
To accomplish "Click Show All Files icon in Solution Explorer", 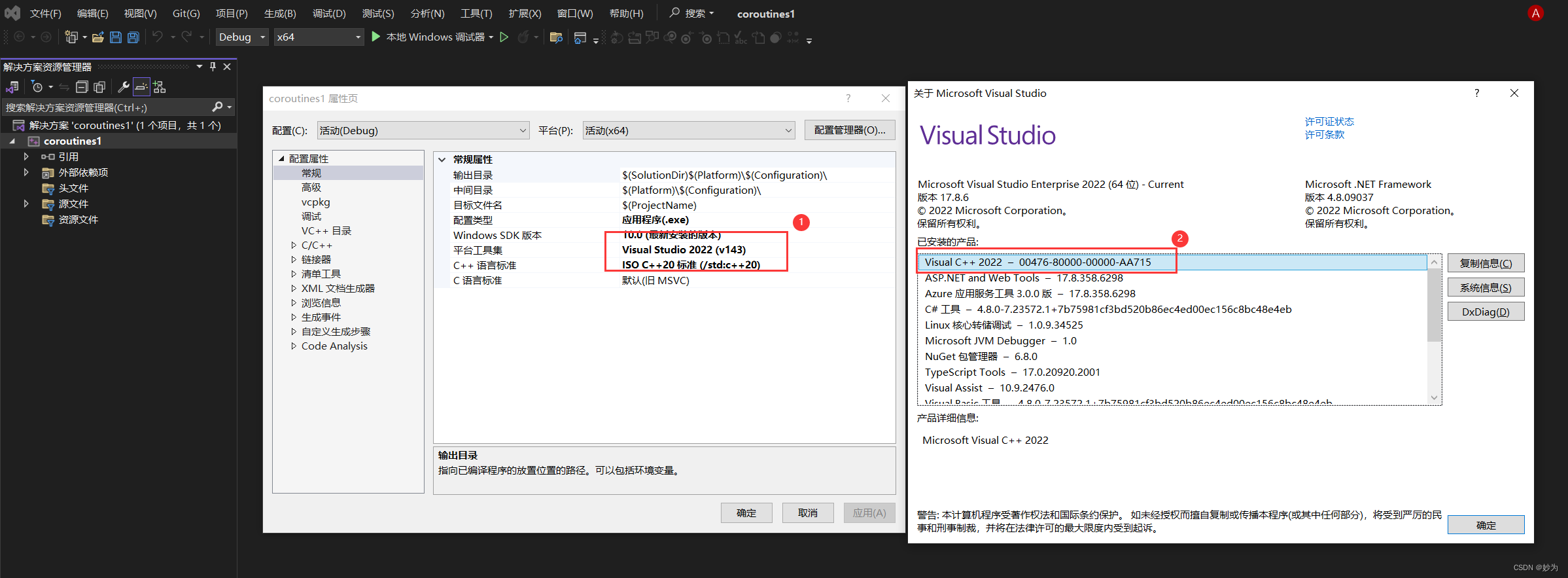I will tap(99, 87).
